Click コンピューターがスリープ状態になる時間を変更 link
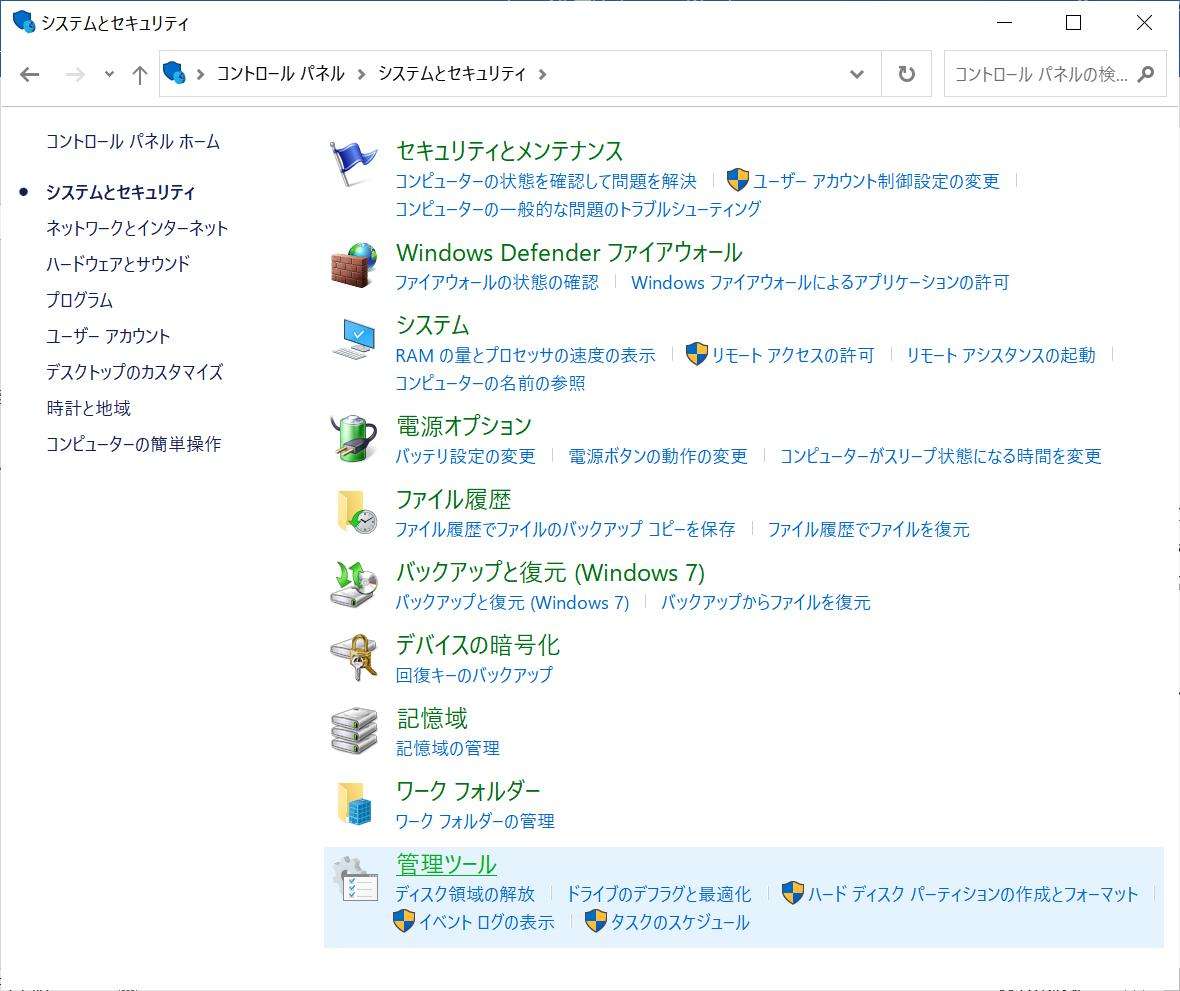 [941, 456]
